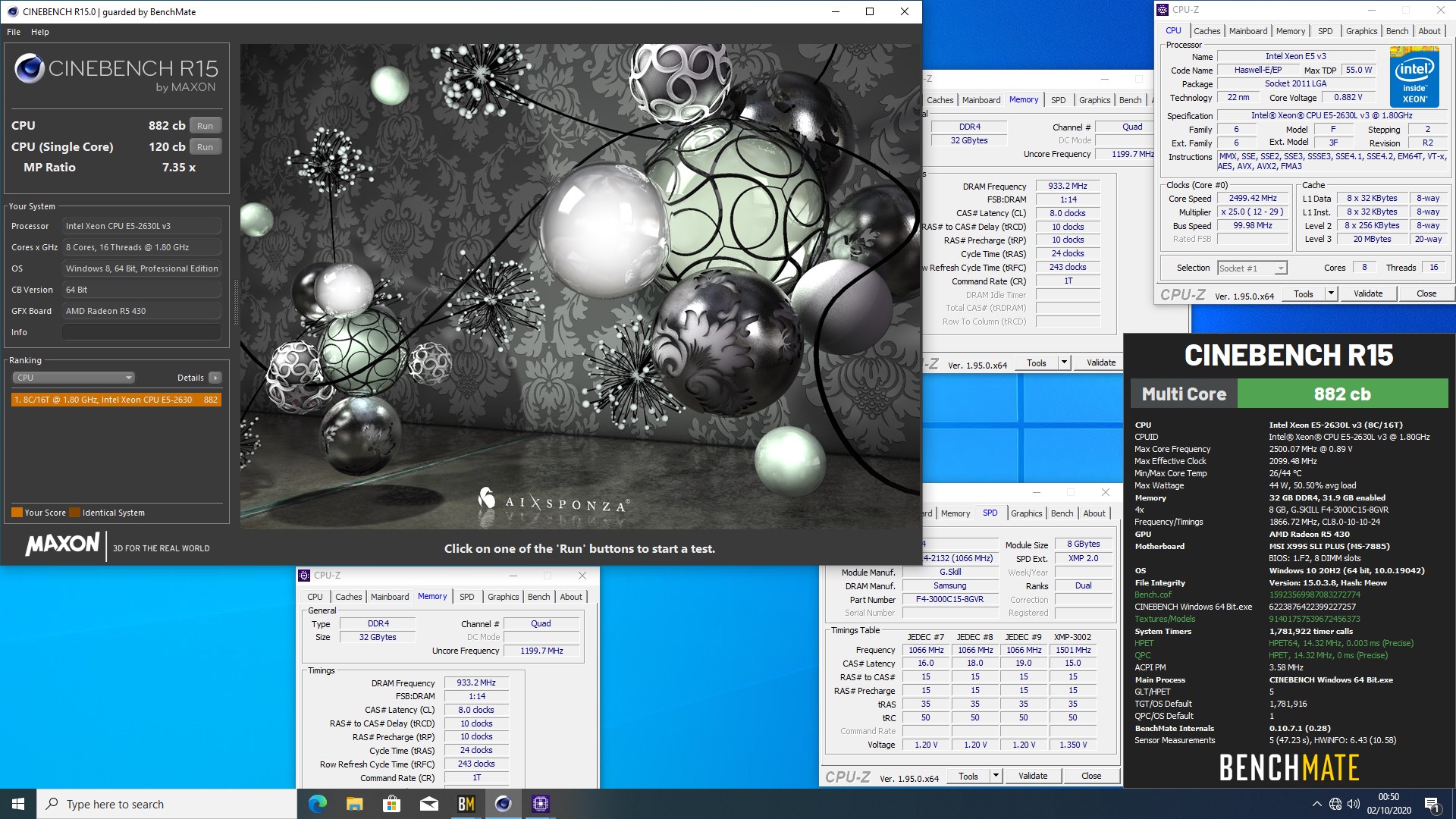1456x819 pixels.
Task: Click the Cinebench R15 logo icon
Action: (30, 68)
